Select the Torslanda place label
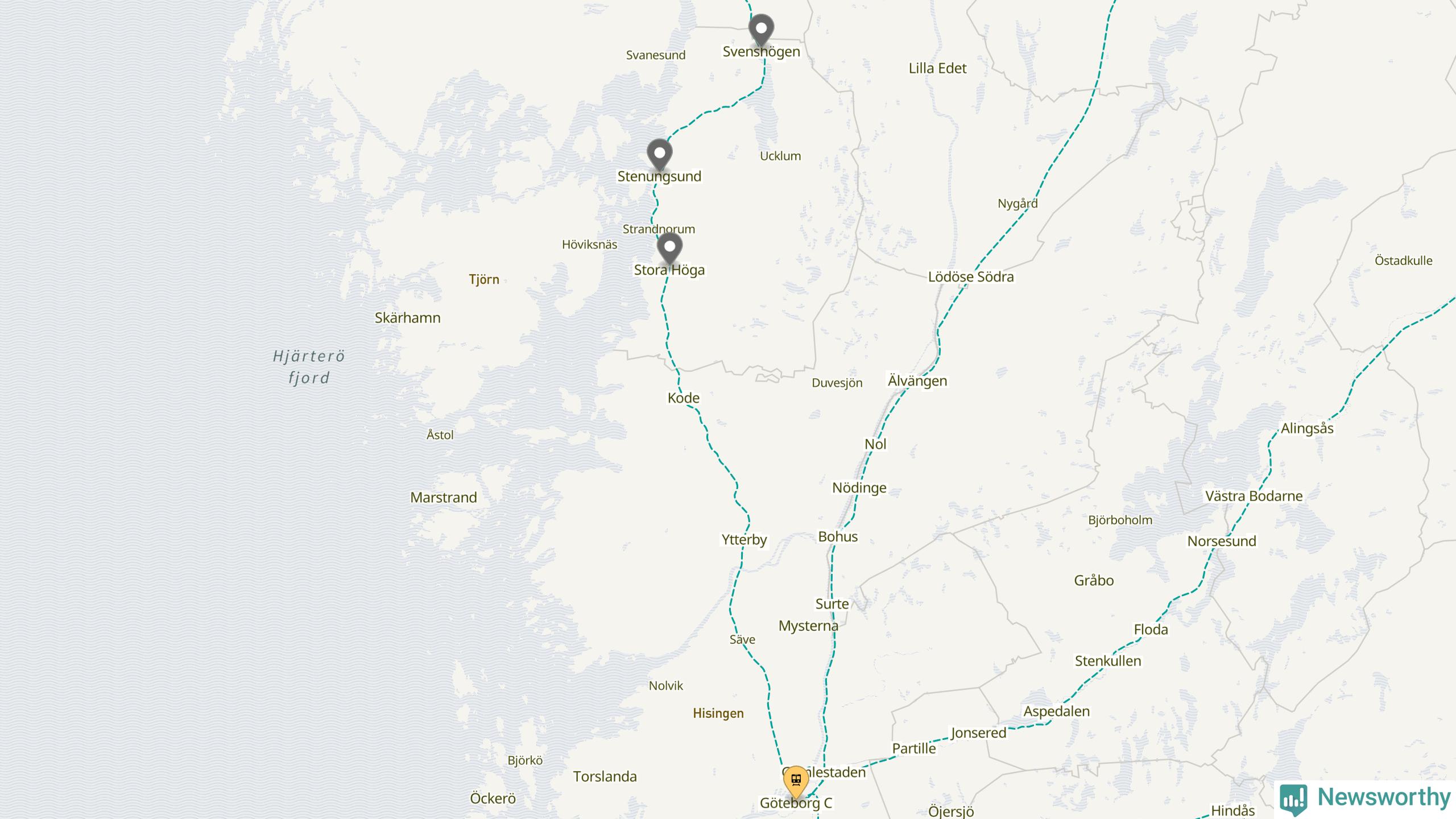Image resolution: width=1456 pixels, height=819 pixels. (x=605, y=777)
